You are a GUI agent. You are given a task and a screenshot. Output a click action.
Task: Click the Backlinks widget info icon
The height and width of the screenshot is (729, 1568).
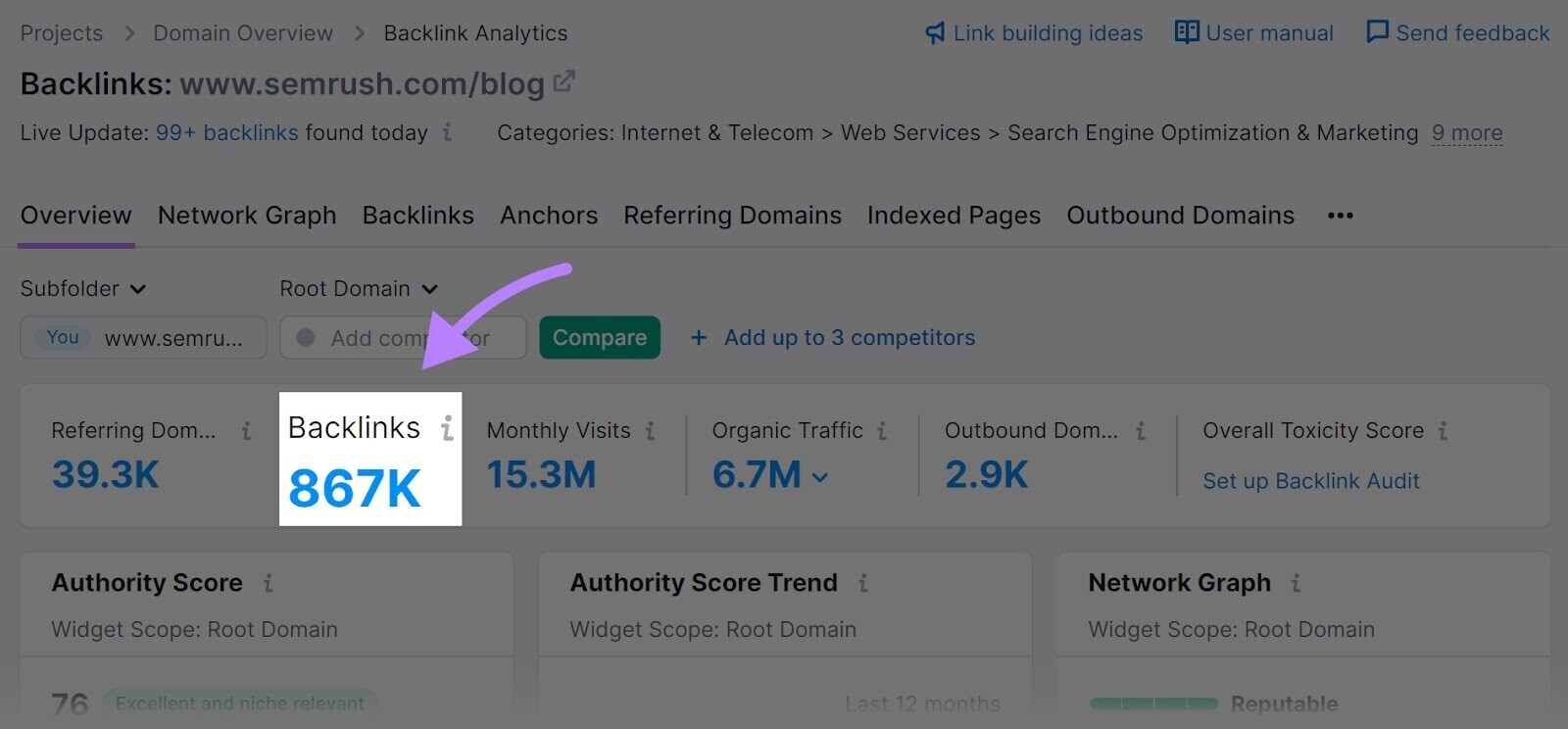coord(448,428)
